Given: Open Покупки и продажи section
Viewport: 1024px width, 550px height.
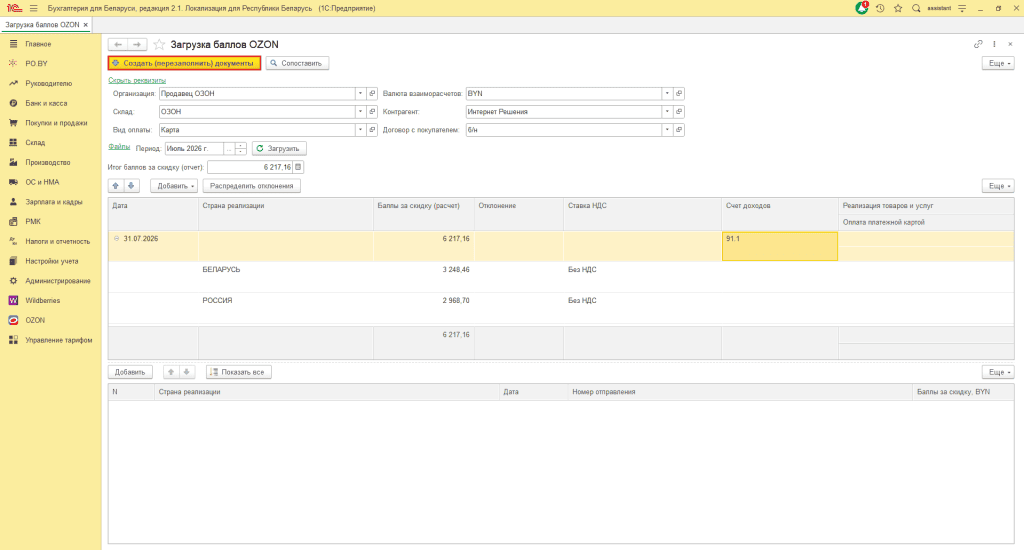Looking at the screenshot, I should pyautogui.click(x=56, y=123).
